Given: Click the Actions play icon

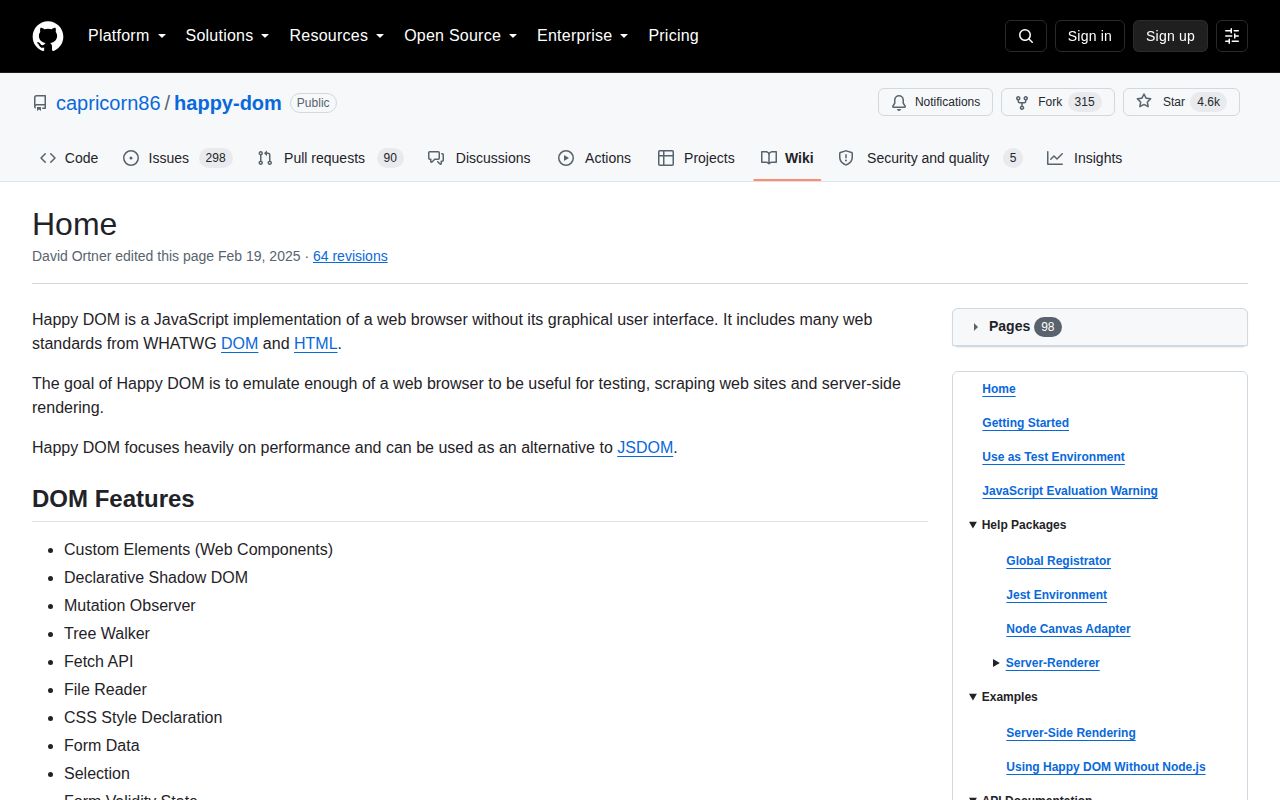Looking at the screenshot, I should pyautogui.click(x=566, y=158).
